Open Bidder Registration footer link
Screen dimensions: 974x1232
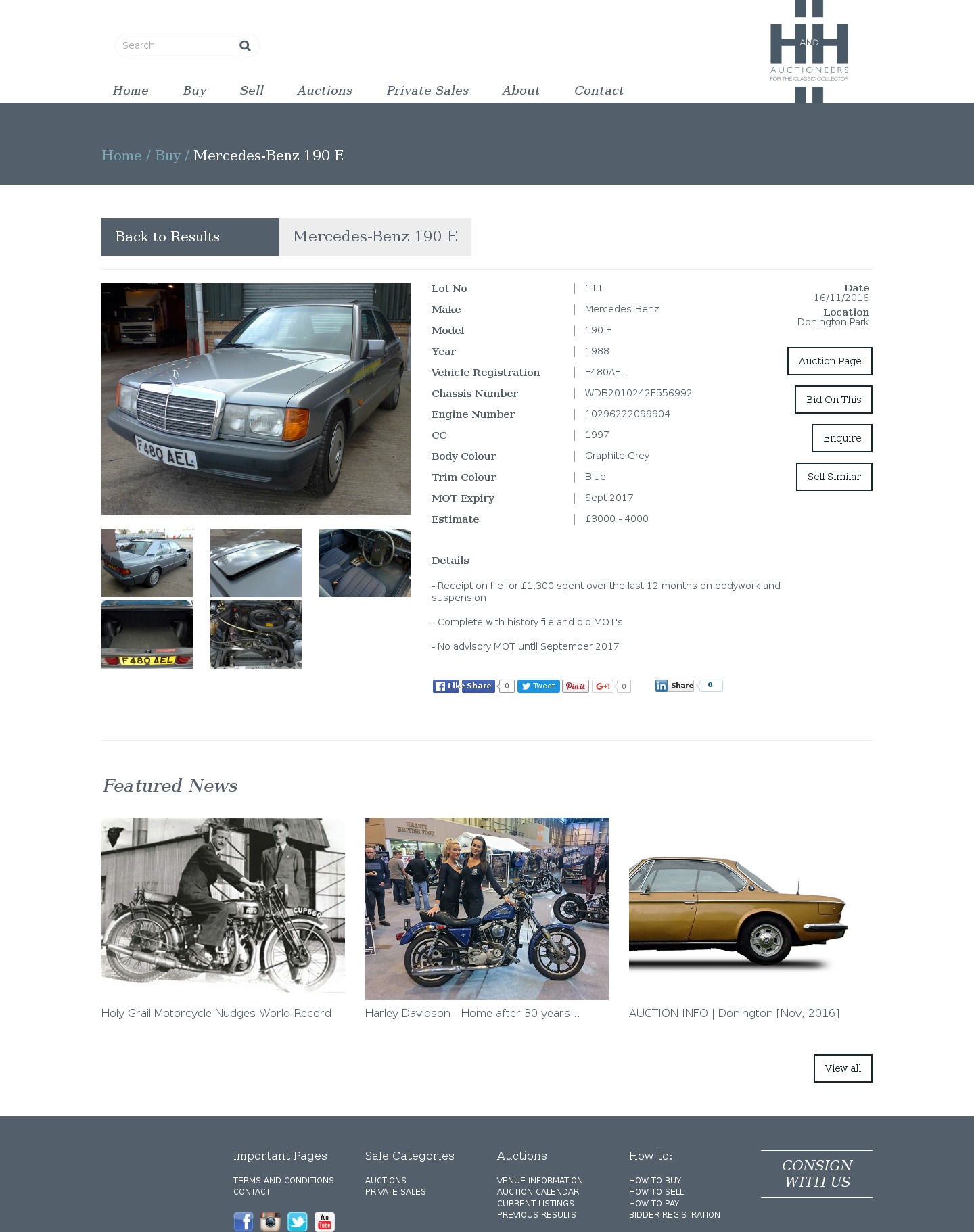point(674,1215)
